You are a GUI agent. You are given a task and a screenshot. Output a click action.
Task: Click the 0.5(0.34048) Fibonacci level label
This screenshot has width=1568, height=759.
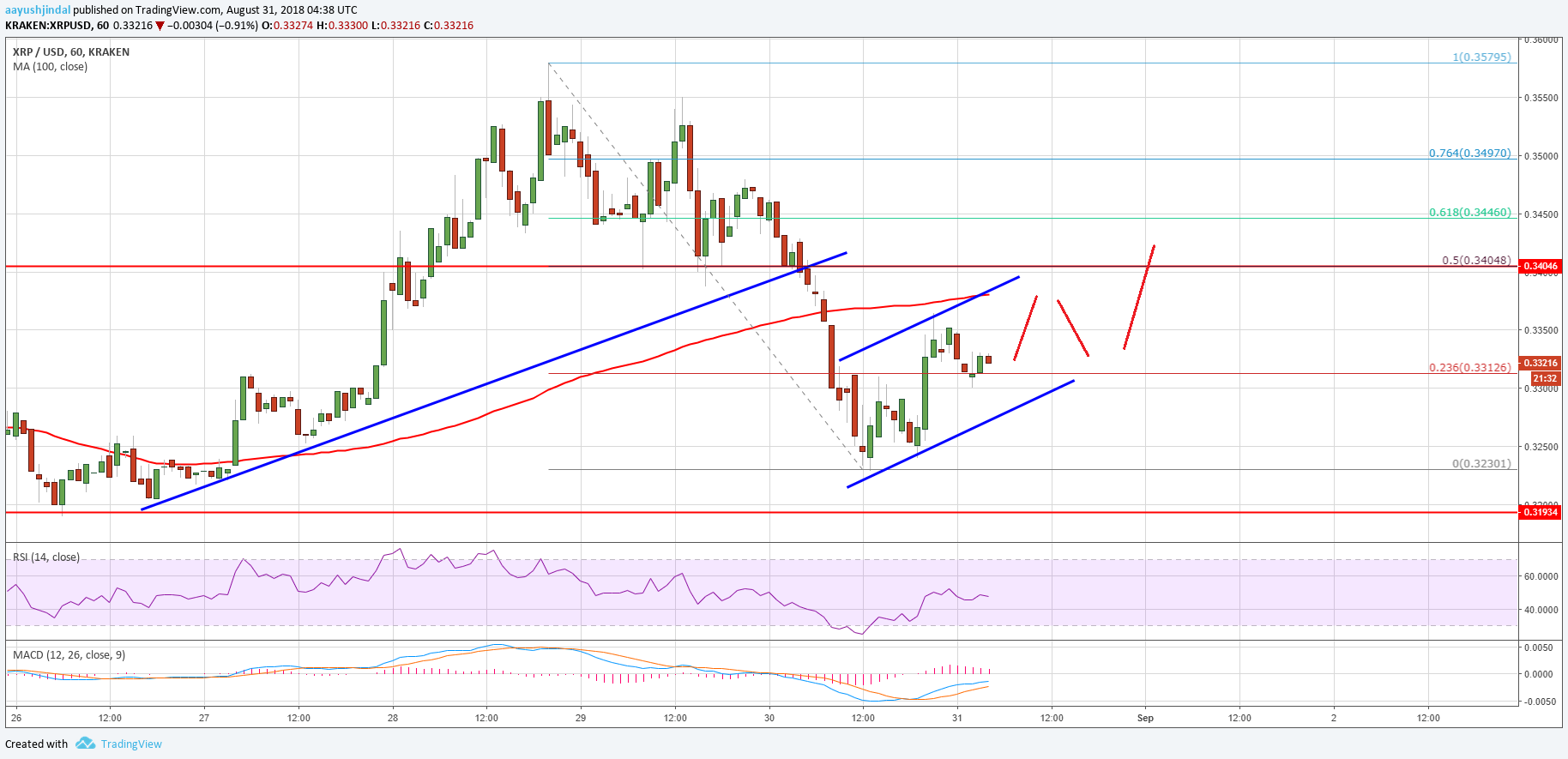[x=1476, y=261]
